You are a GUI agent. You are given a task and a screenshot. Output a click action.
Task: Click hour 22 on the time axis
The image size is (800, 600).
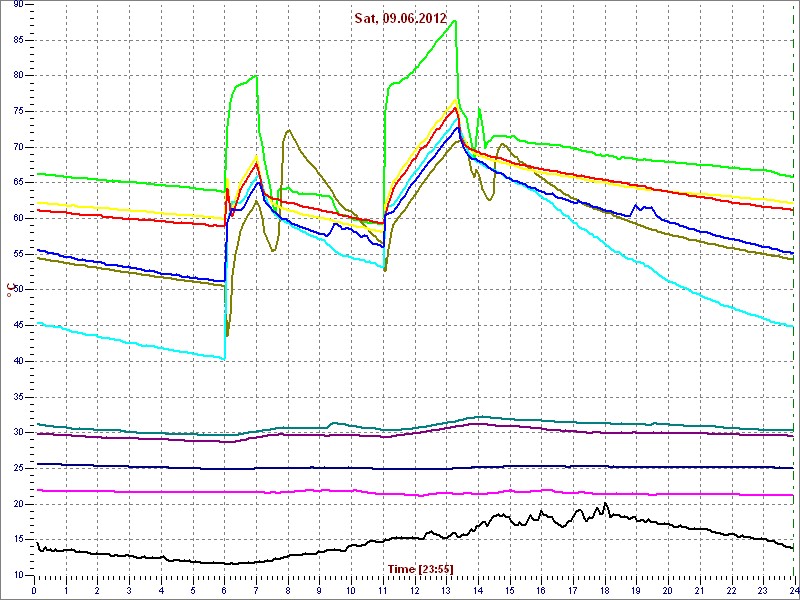731,590
